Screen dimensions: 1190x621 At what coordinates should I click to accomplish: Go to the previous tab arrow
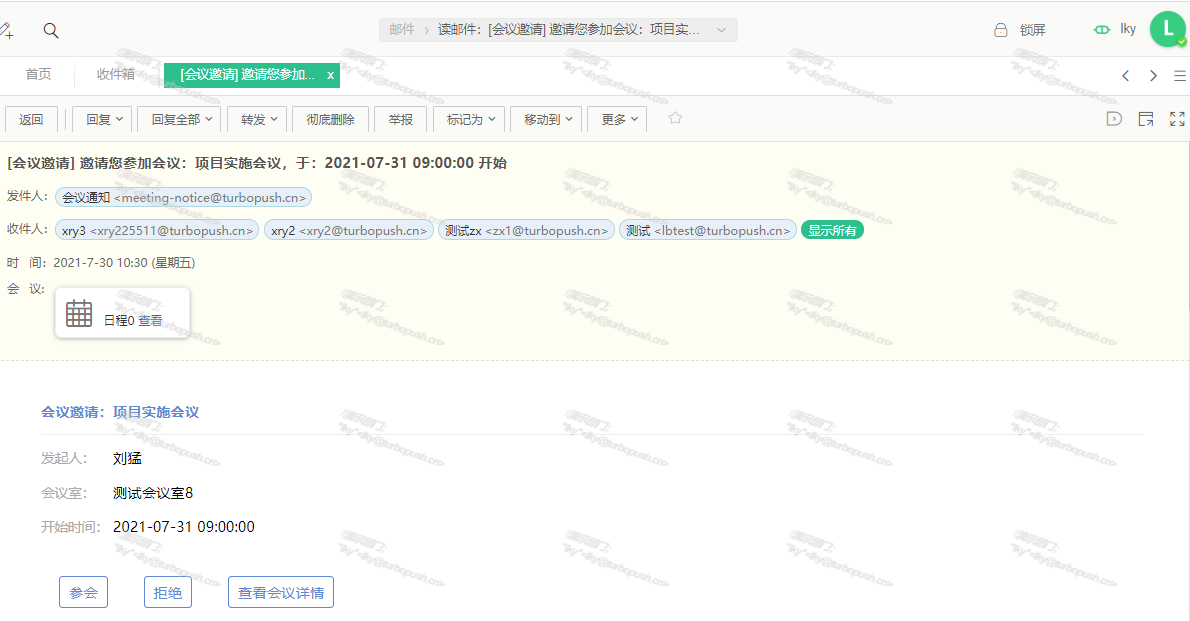(1126, 76)
